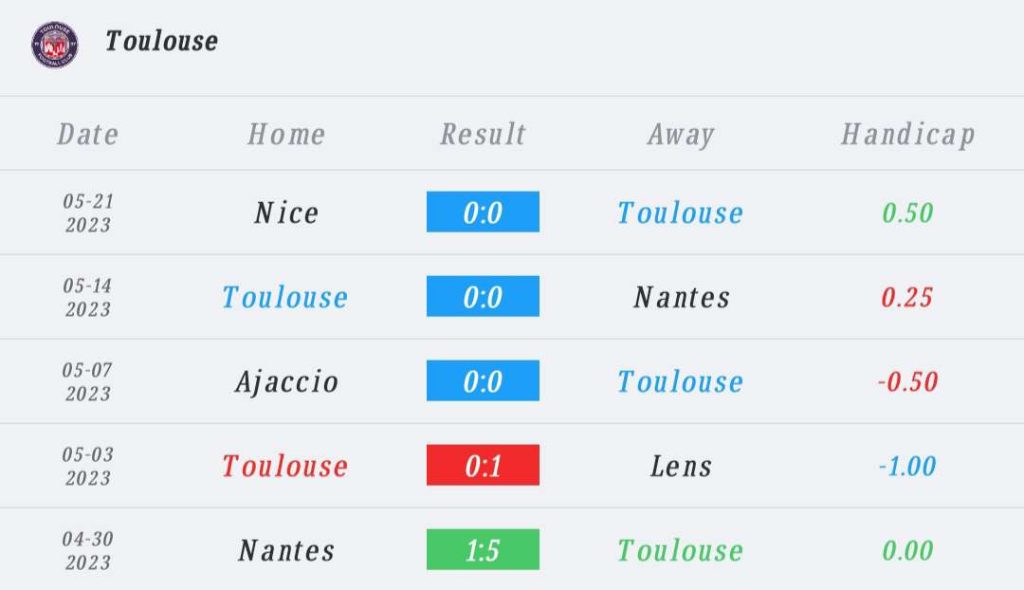Select the Handicap column header

[x=907, y=134]
